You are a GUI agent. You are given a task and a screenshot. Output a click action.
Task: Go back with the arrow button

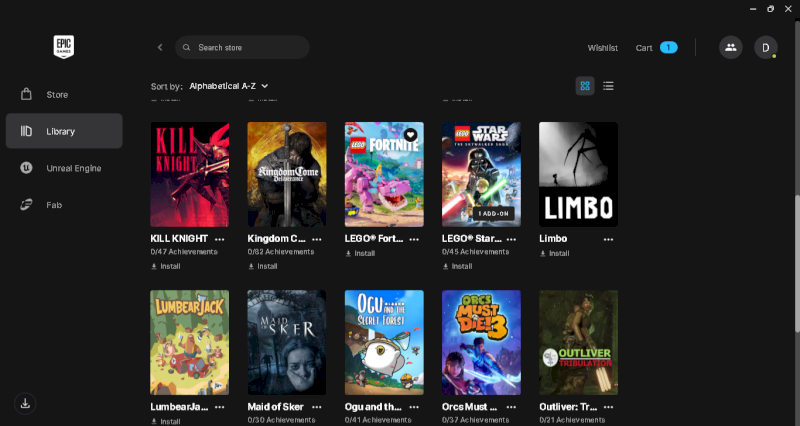[x=160, y=47]
